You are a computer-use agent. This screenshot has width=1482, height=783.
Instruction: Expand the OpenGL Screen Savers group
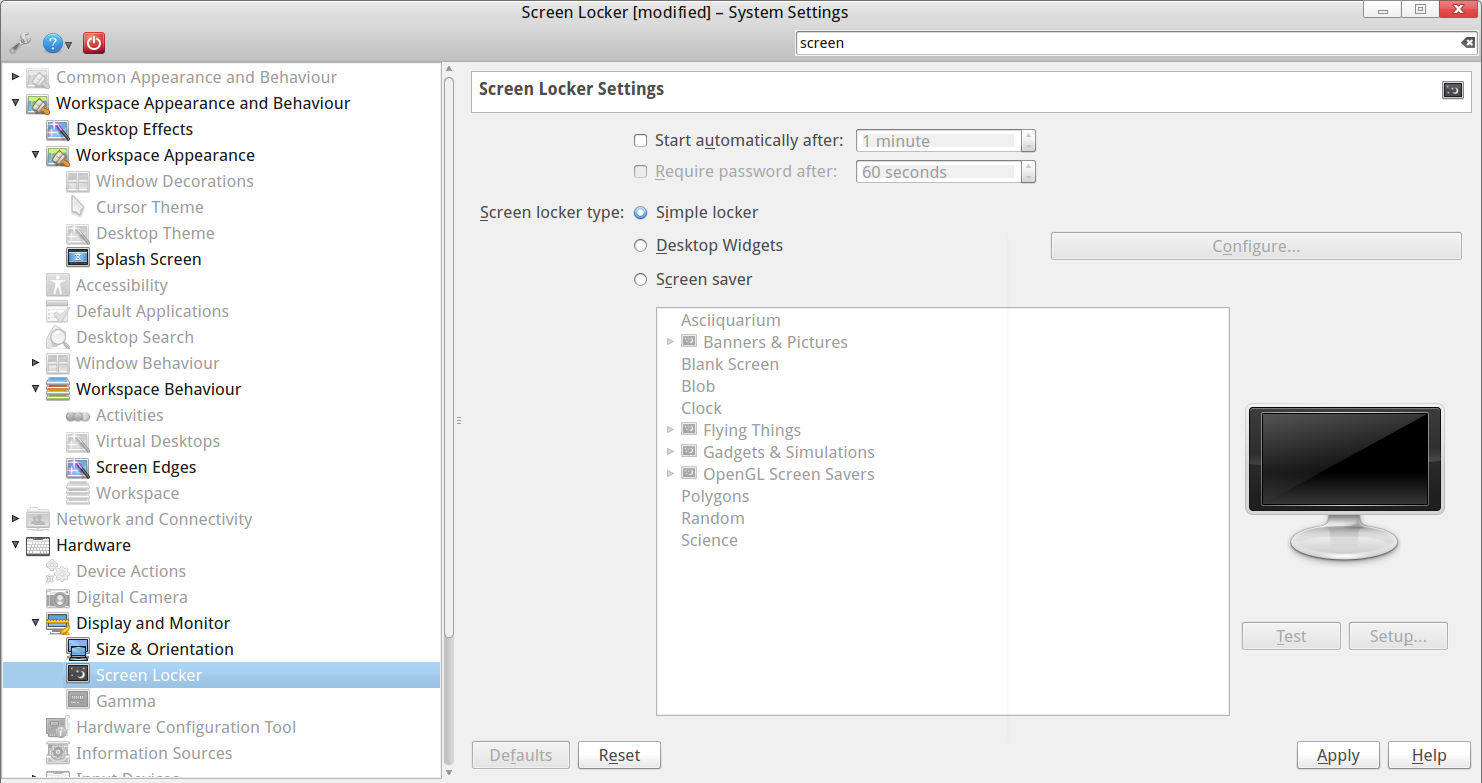(670, 474)
